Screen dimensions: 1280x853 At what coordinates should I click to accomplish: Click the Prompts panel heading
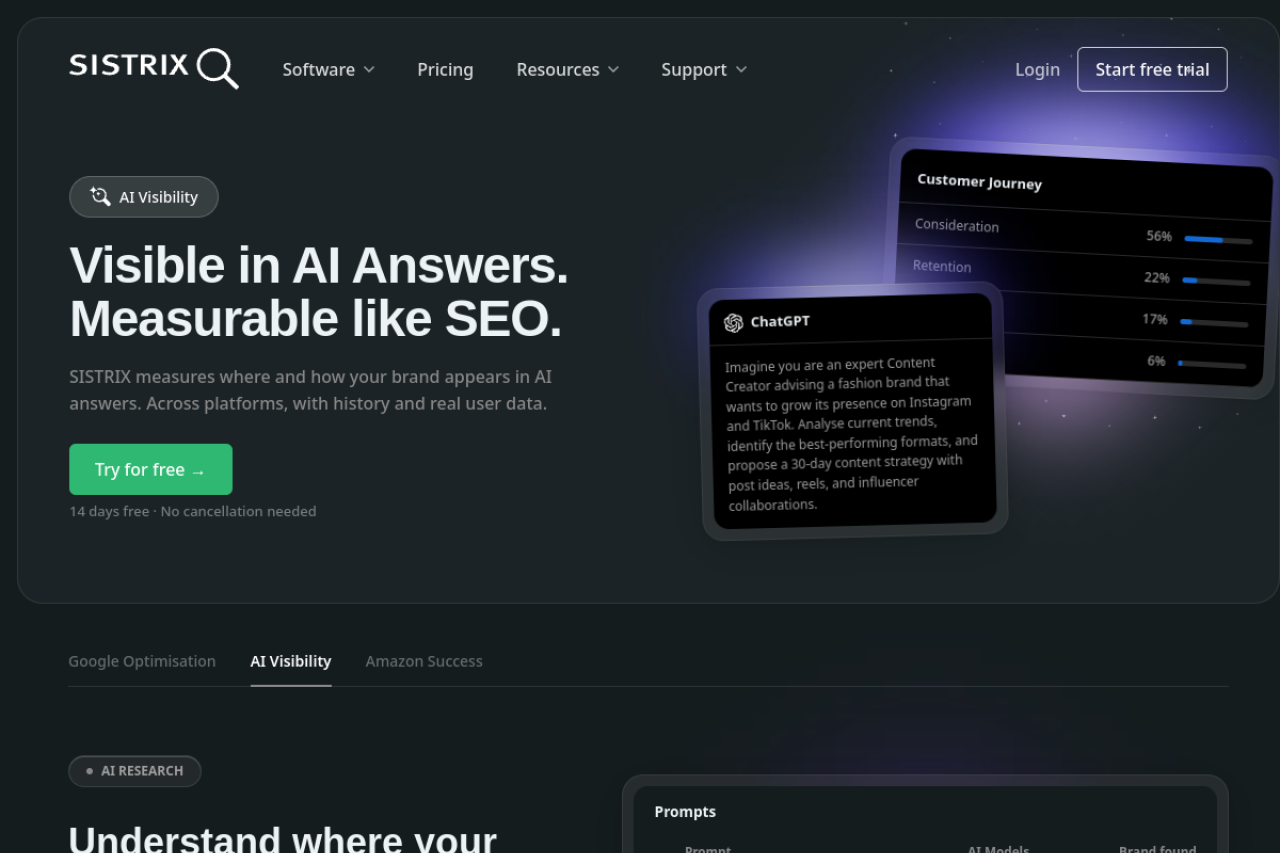click(x=685, y=811)
